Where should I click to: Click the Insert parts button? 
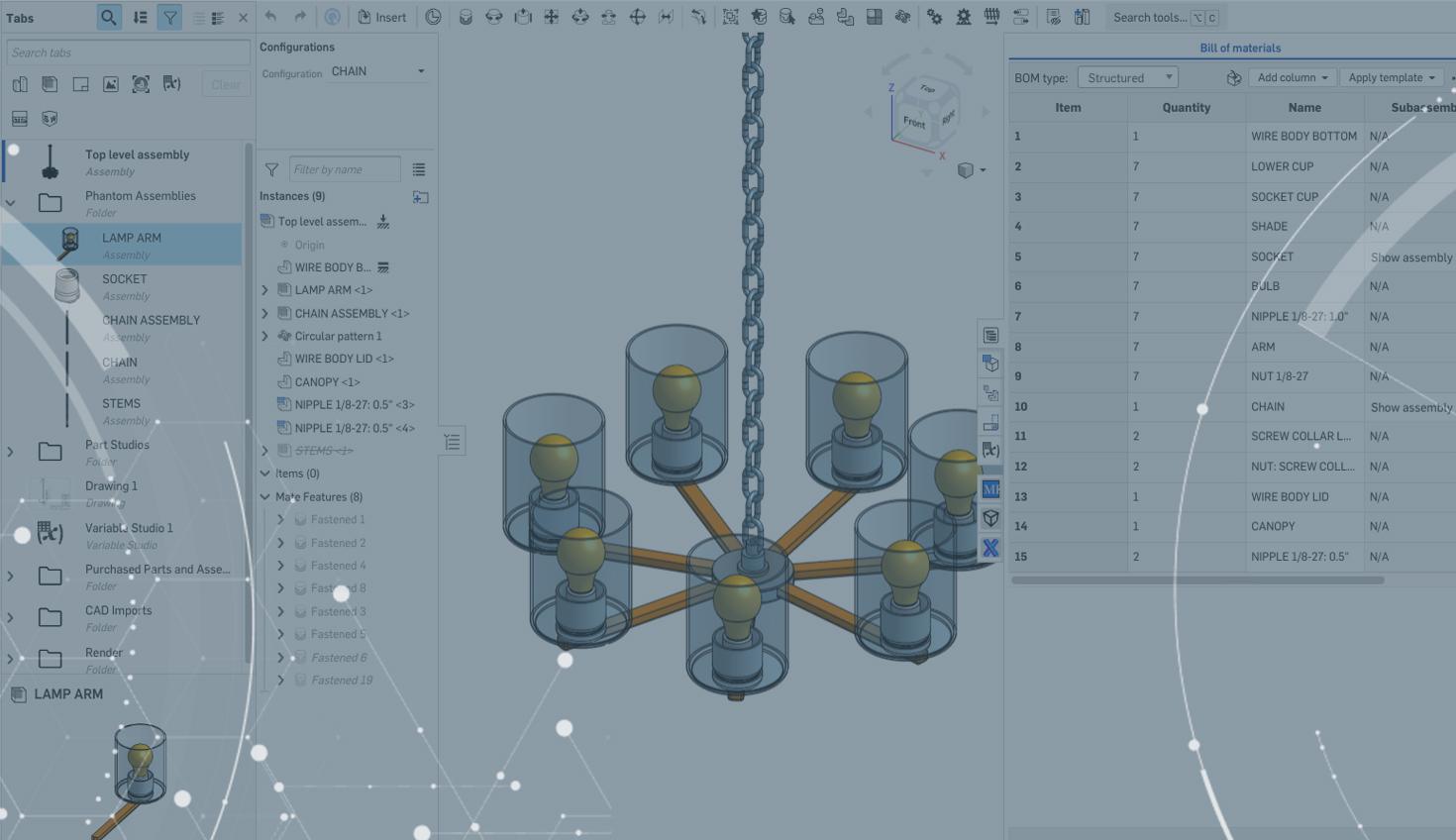pyautogui.click(x=381, y=17)
